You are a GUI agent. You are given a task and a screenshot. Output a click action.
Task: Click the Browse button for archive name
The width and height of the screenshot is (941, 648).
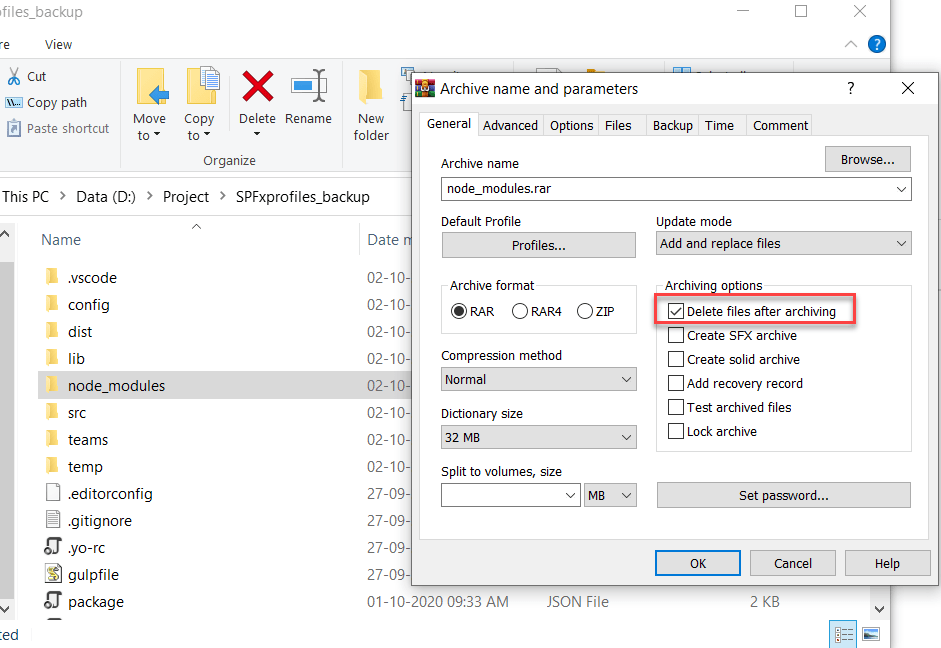(866, 159)
